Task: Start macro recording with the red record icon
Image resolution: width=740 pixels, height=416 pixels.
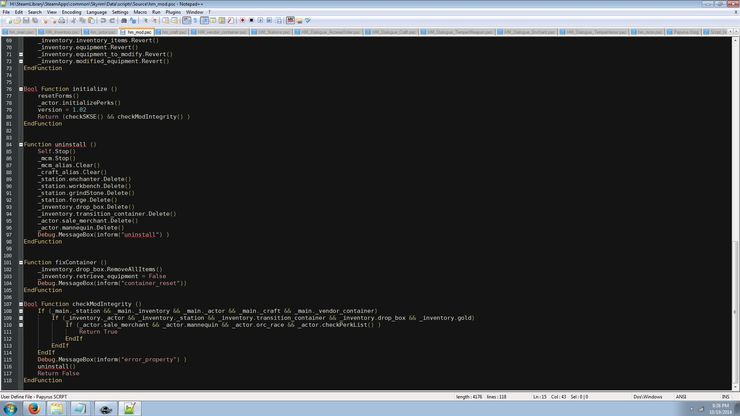Action: tap(242, 20)
